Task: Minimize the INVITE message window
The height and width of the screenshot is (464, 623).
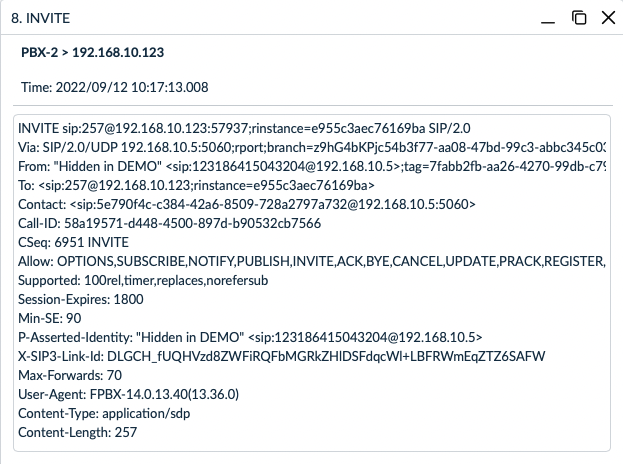Action: pos(548,18)
